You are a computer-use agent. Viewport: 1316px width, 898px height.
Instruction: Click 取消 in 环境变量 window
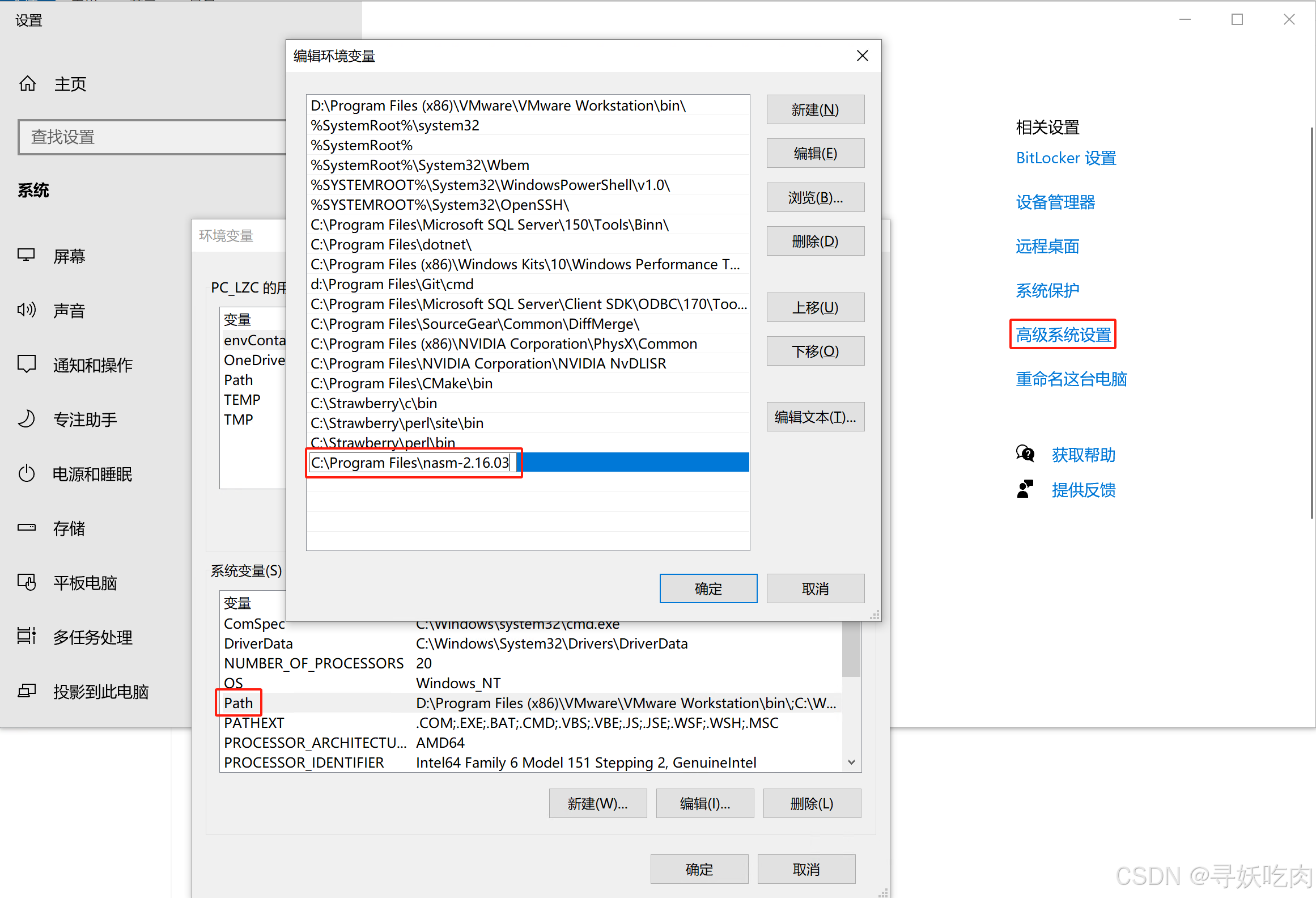[x=806, y=869]
